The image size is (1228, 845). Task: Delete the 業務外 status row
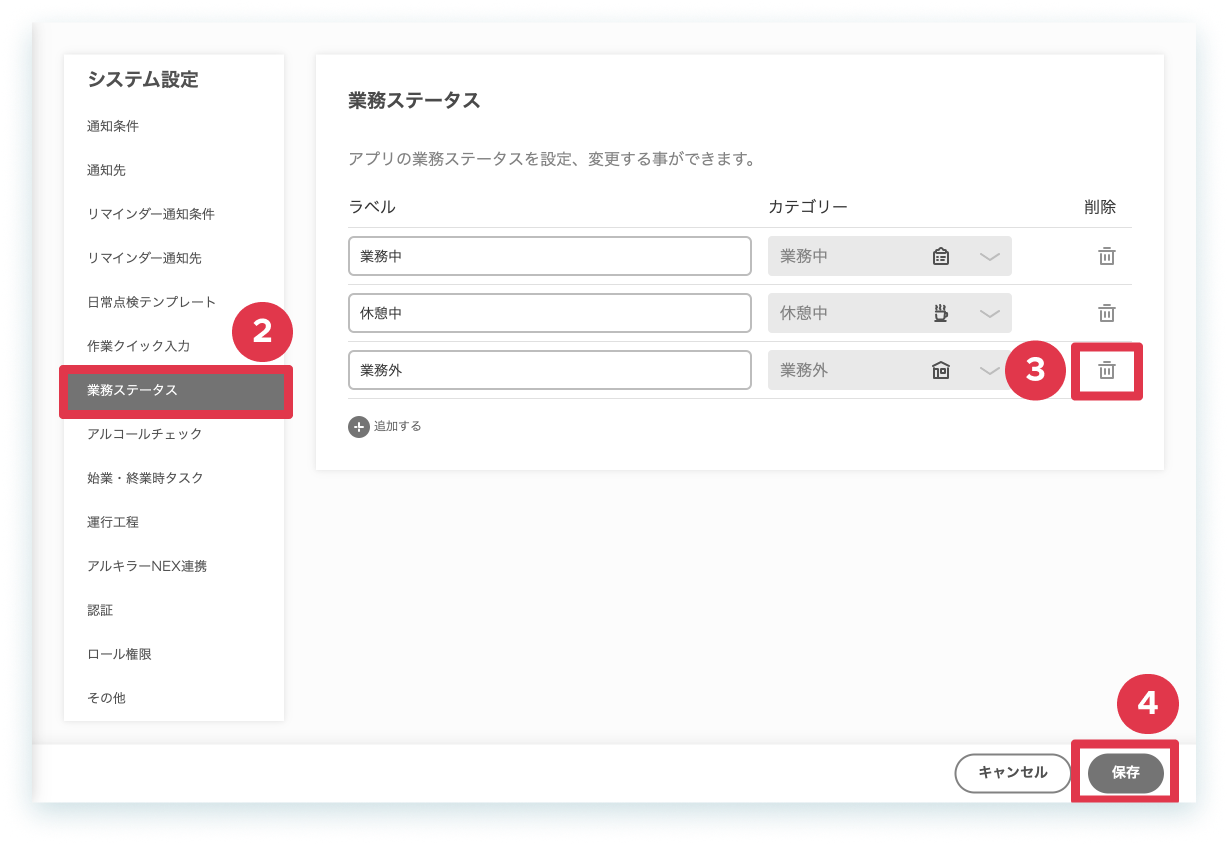(1106, 370)
